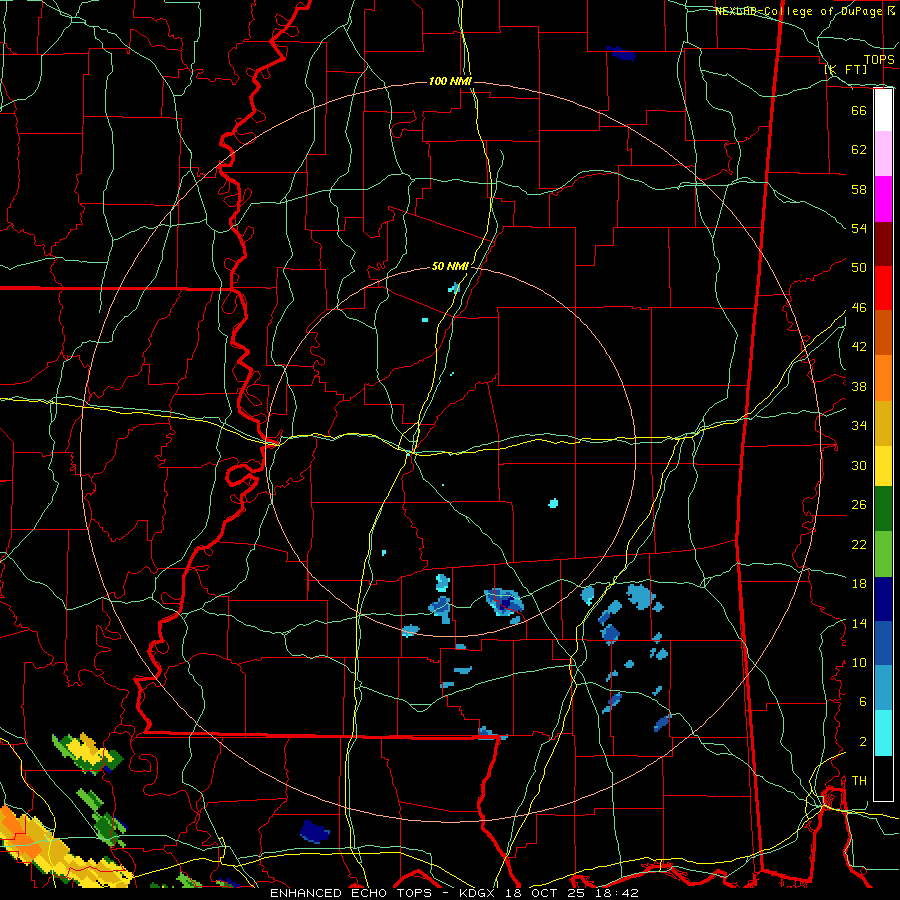Click the "K FT" unit label
The height and width of the screenshot is (900, 900).
coord(846,69)
